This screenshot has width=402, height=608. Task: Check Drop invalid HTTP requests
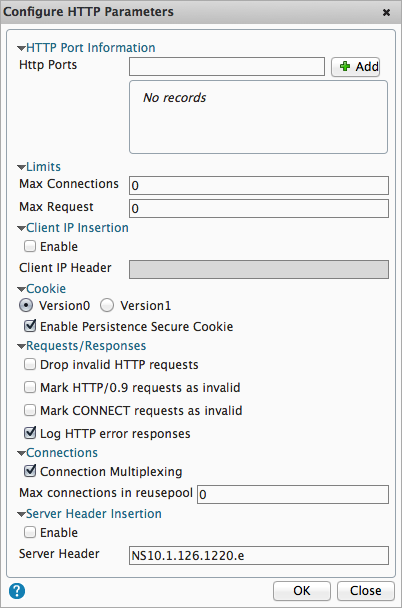(30, 364)
